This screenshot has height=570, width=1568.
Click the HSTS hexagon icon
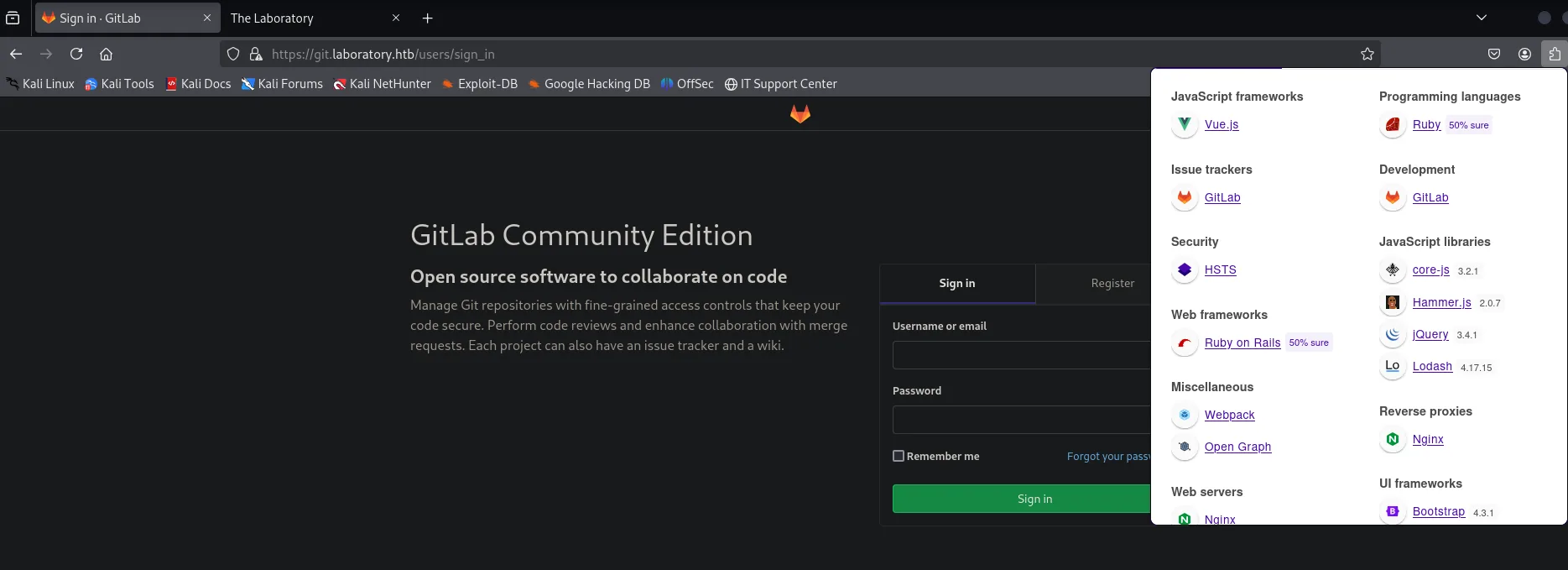1185,269
